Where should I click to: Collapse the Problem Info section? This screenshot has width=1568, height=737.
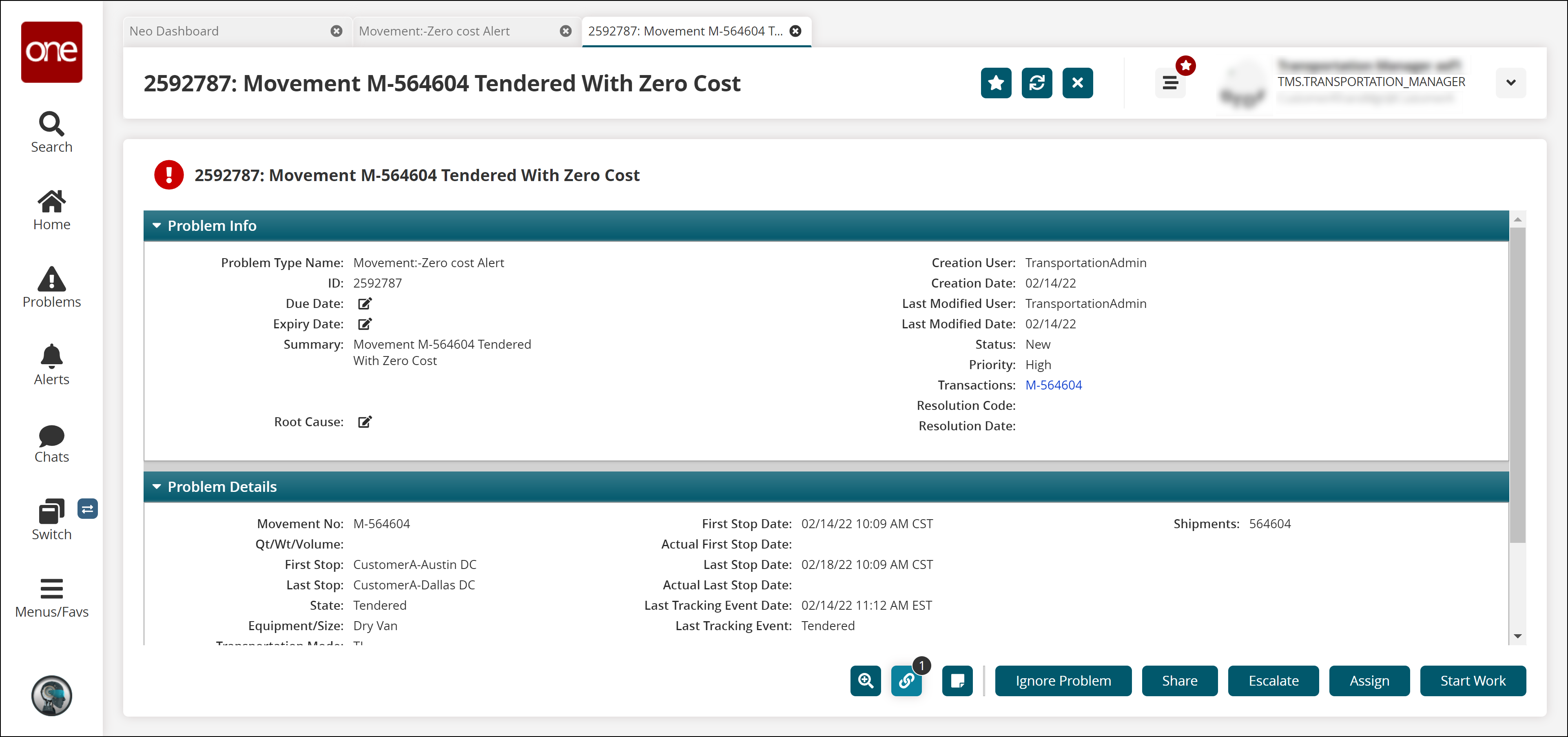point(157,226)
